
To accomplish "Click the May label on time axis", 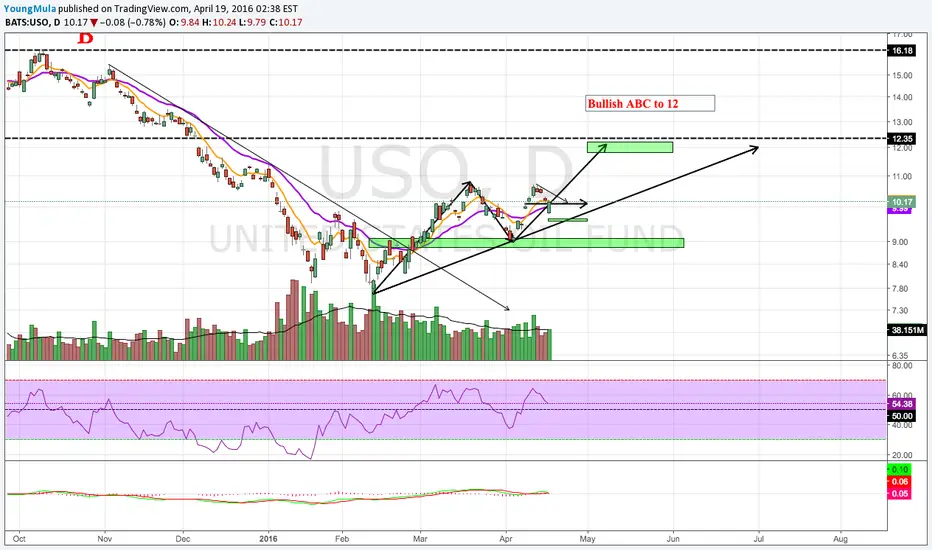I will tap(587, 539).
